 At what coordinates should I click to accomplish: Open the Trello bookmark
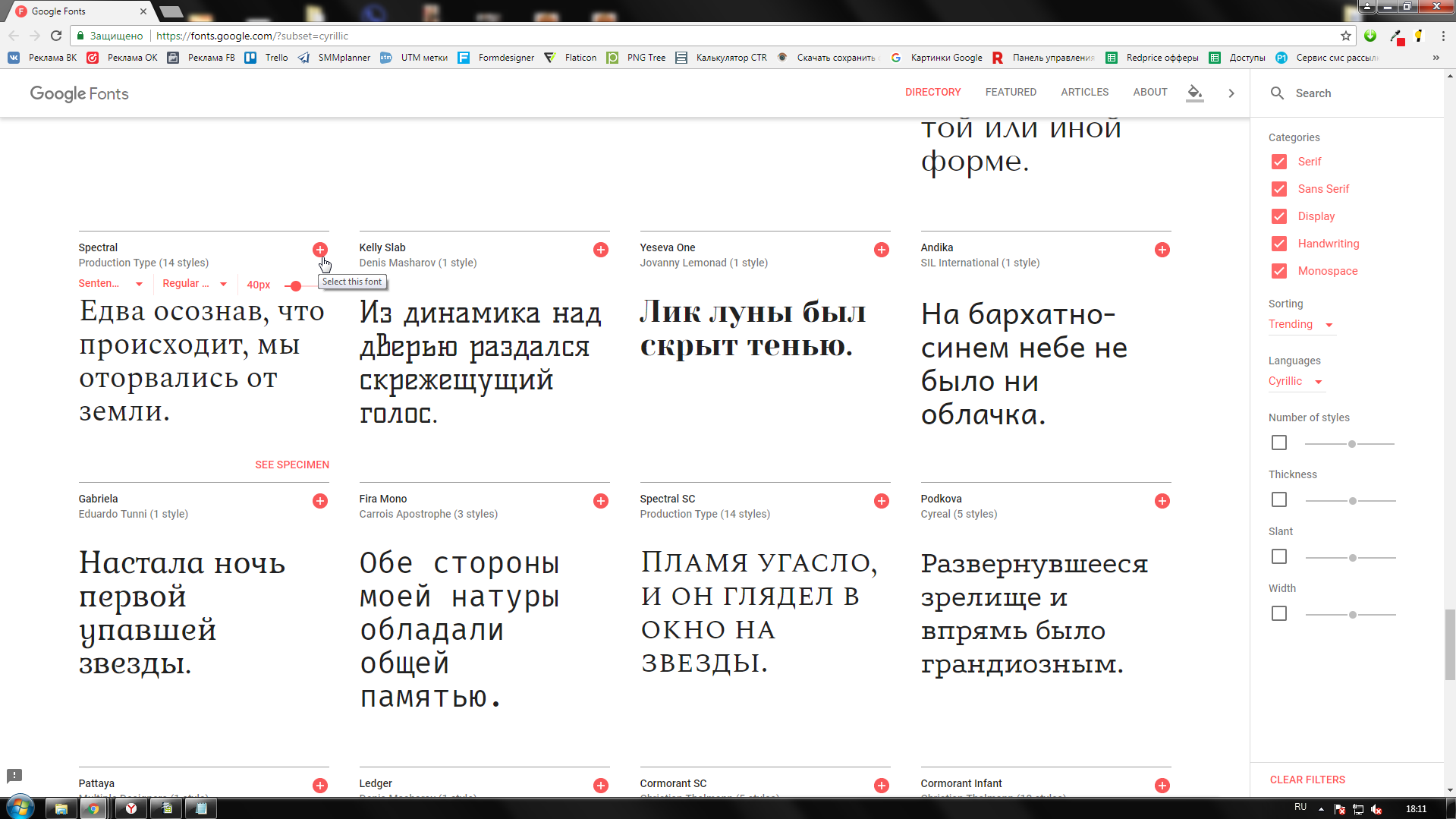pos(266,58)
